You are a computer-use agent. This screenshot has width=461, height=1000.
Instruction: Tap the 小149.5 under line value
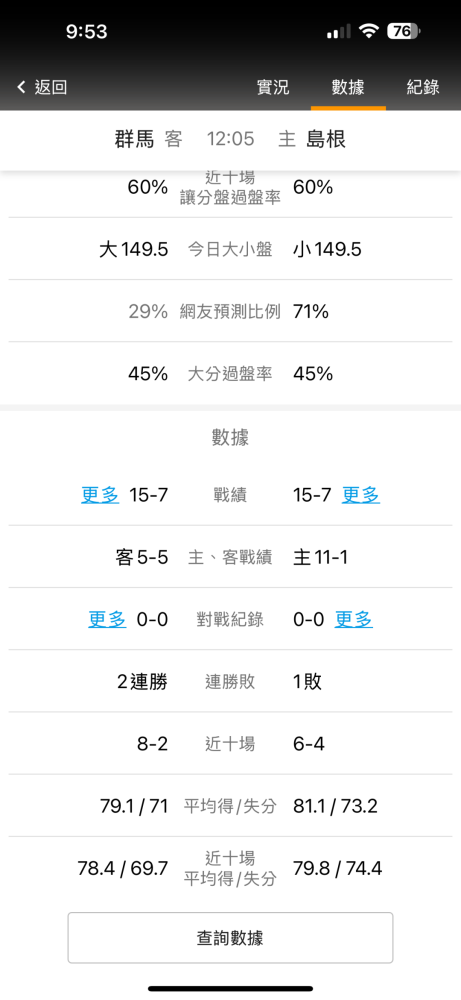pos(327,249)
